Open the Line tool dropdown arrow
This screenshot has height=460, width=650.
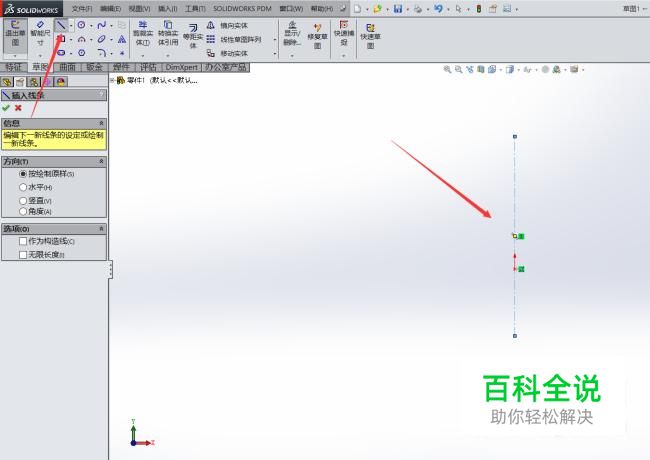click(71, 26)
